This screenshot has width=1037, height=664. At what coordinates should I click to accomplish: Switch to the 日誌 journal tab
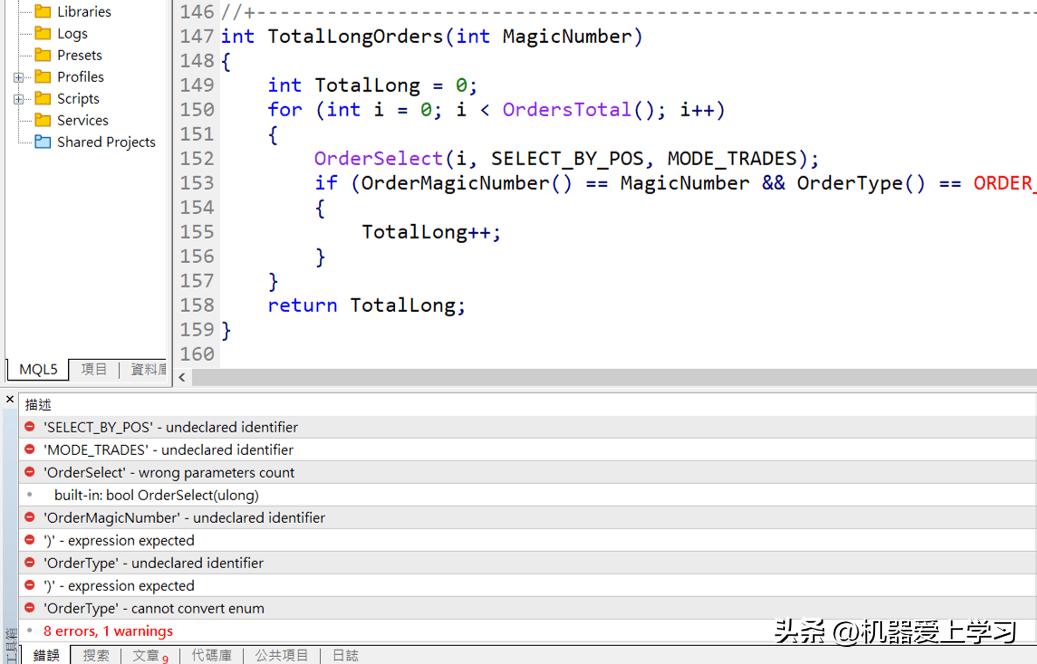click(345, 655)
